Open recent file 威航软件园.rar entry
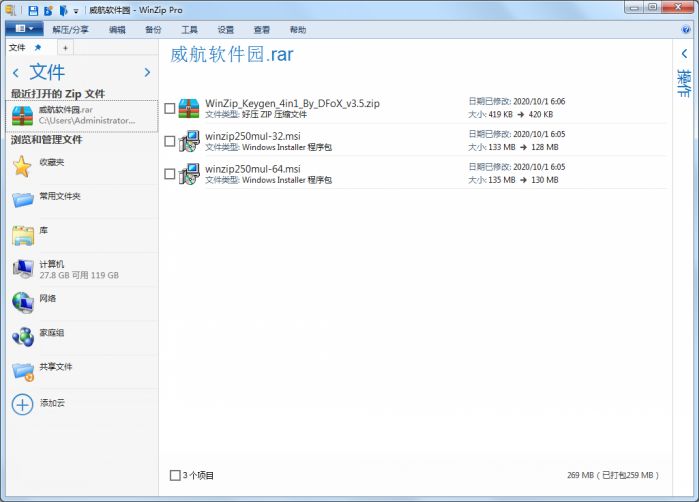 [x=82, y=115]
